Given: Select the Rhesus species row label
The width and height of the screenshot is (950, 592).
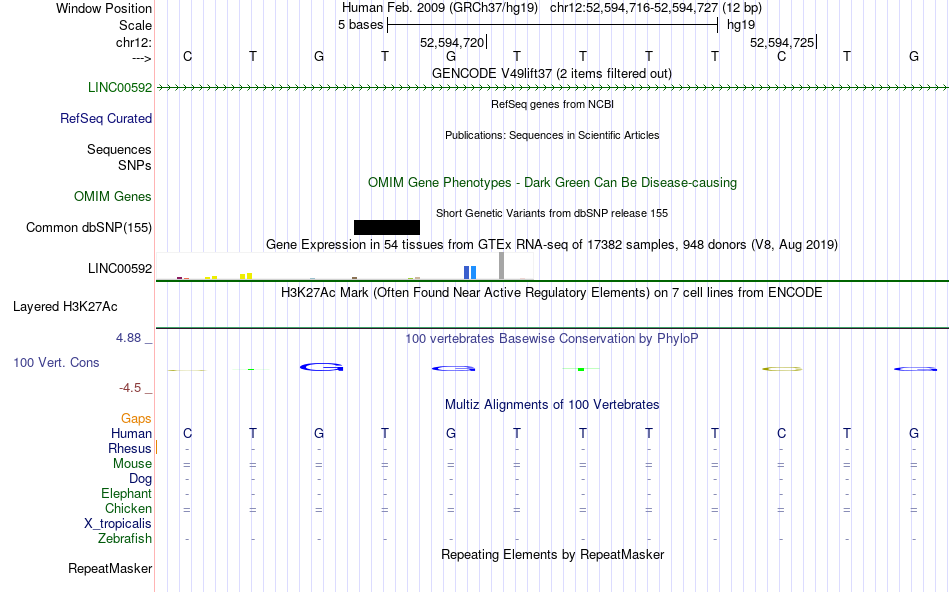Looking at the screenshot, I should click(130, 448).
